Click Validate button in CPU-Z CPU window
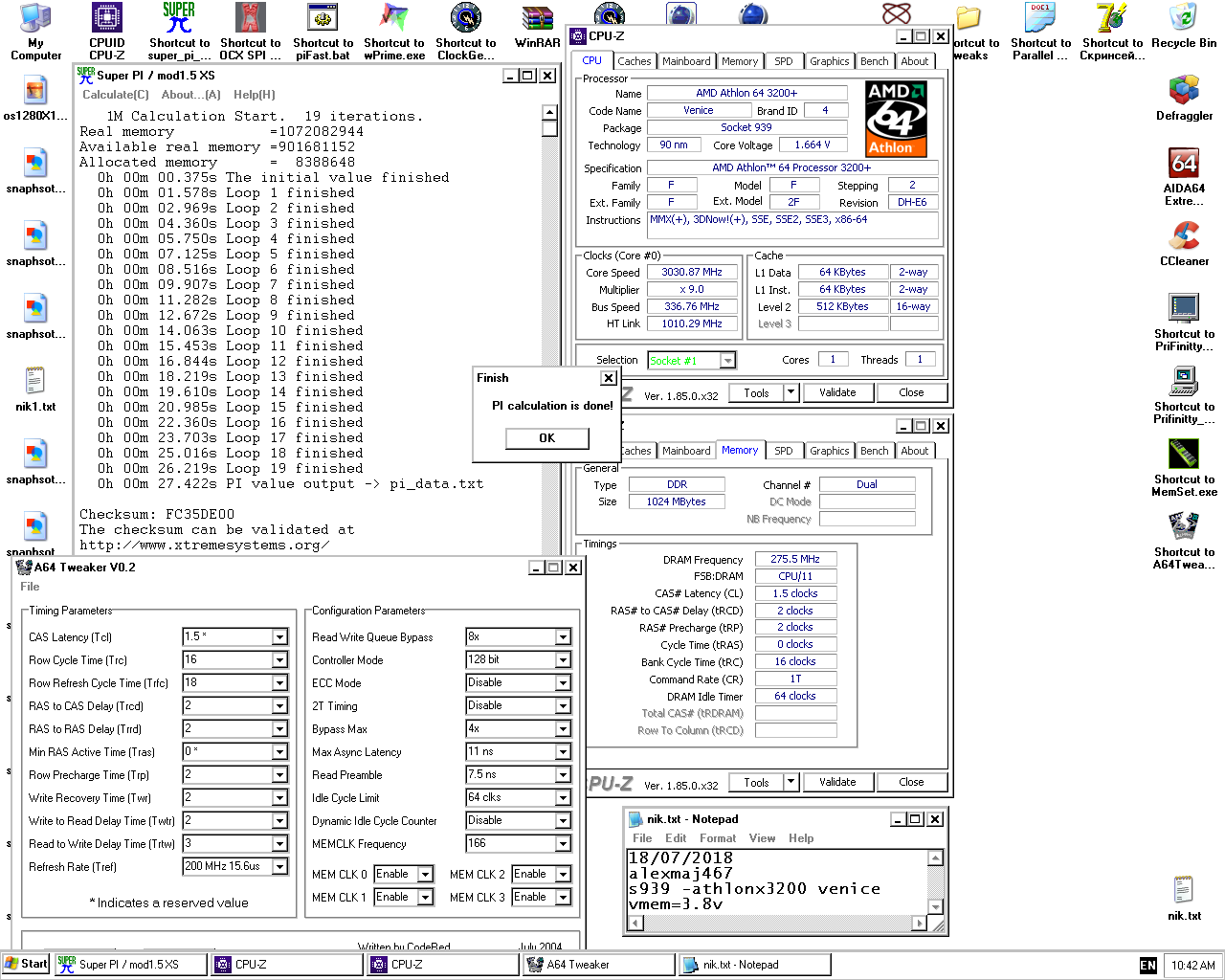This screenshot has width=1225, height=980. pos(837,392)
